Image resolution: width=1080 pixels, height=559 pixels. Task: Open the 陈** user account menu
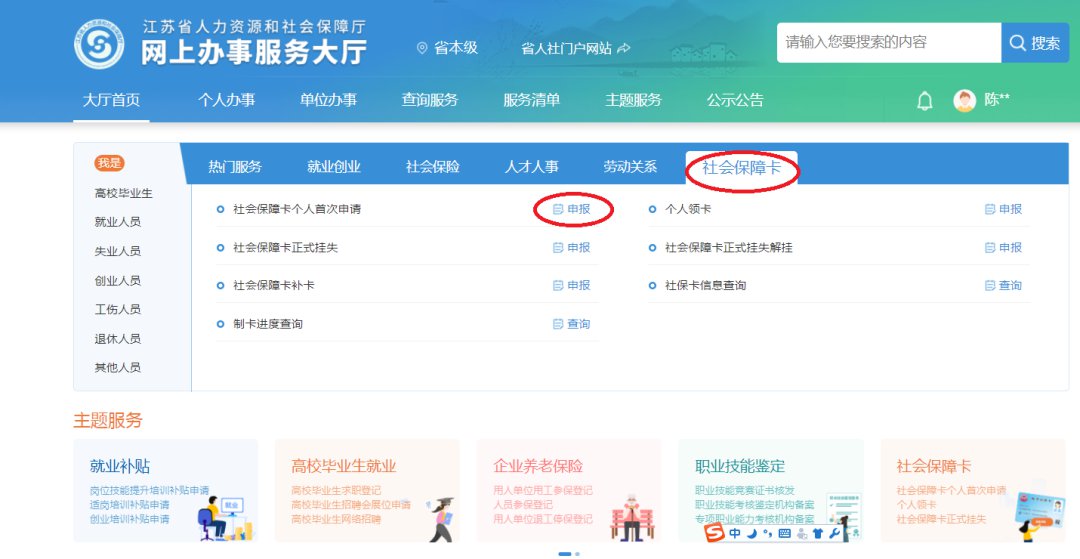[997, 100]
